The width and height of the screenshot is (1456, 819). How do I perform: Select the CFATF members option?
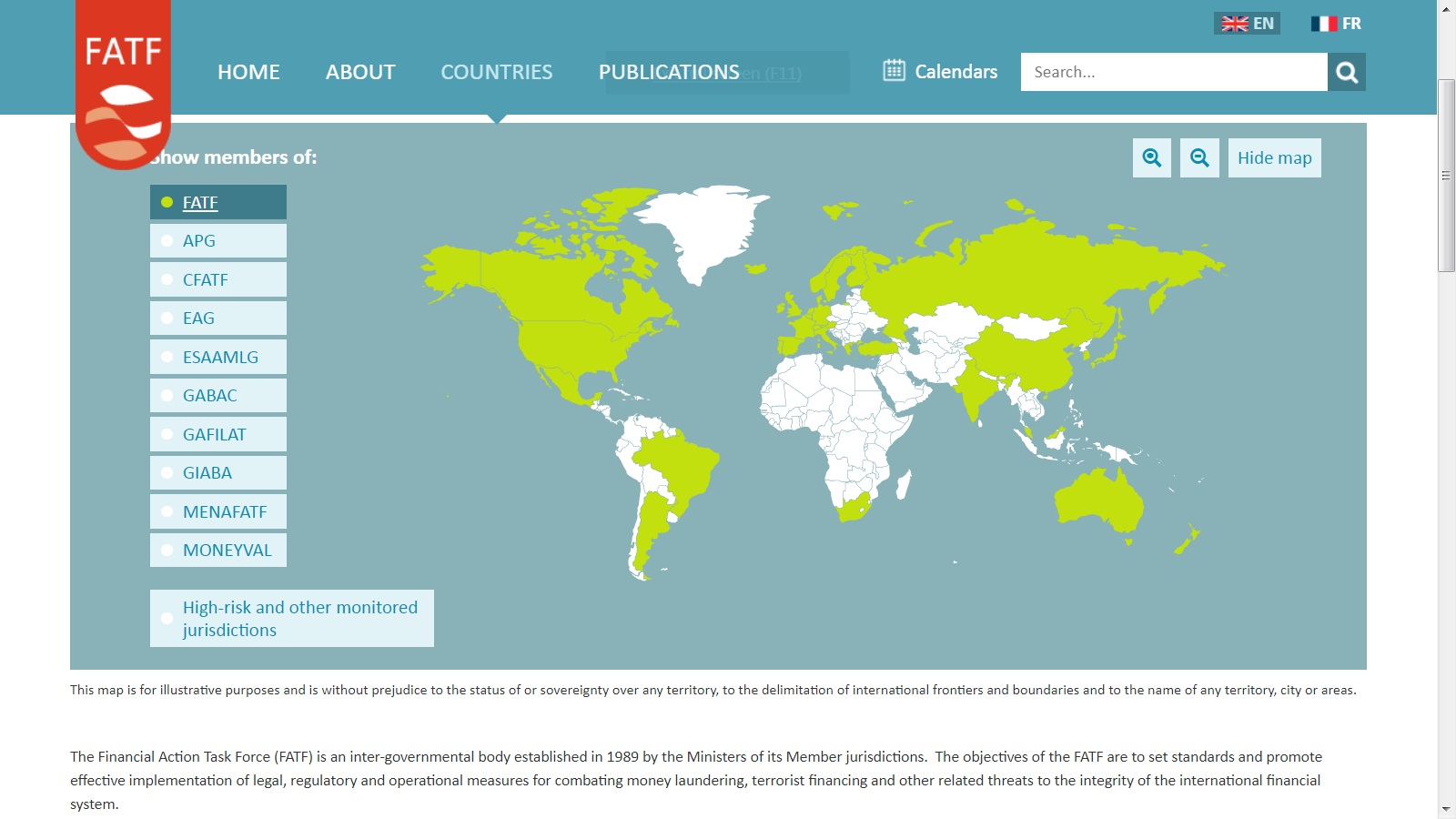(218, 279)
